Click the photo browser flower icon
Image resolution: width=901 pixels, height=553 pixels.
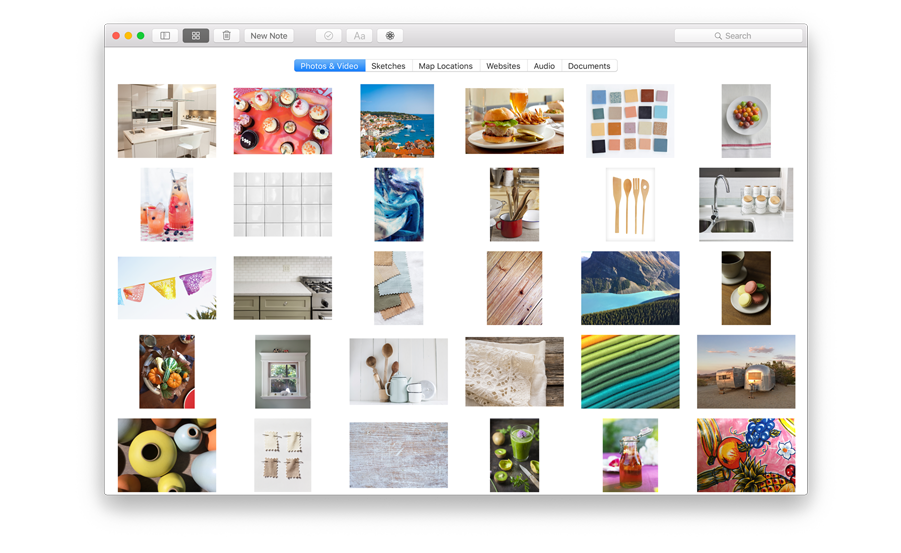tap(390, 36)
